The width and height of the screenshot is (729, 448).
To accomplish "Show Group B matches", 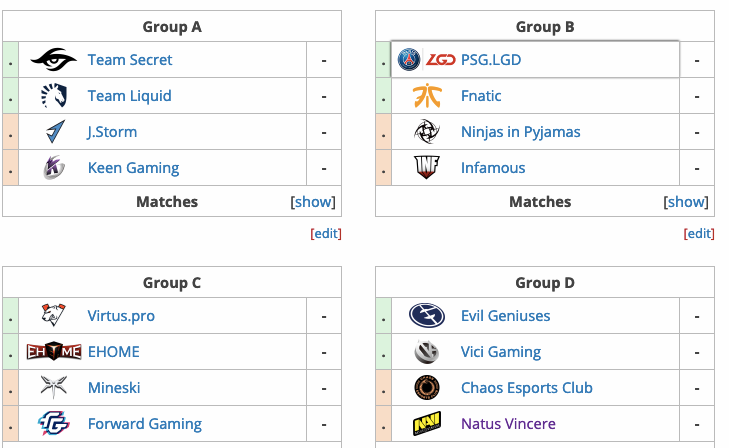I will [x=686, y=202].
